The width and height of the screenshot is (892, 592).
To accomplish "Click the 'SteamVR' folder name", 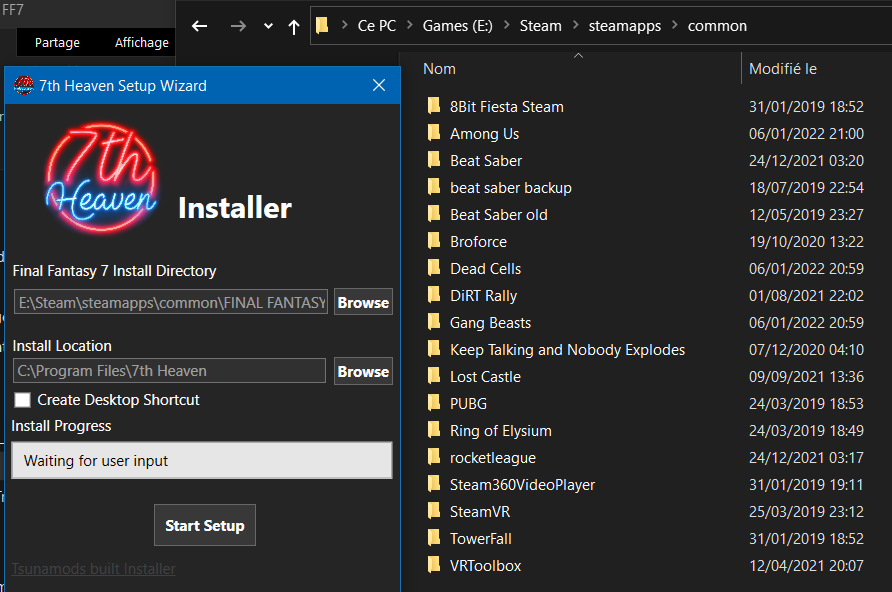I will 480,512.
